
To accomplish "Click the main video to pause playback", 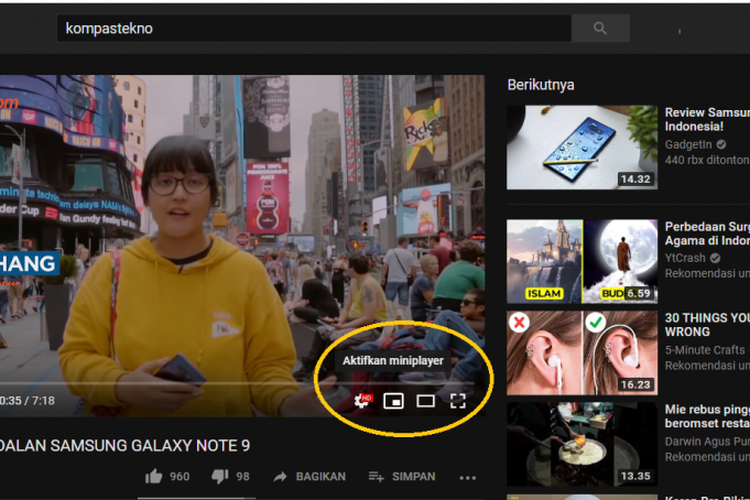I will point(240,230).
